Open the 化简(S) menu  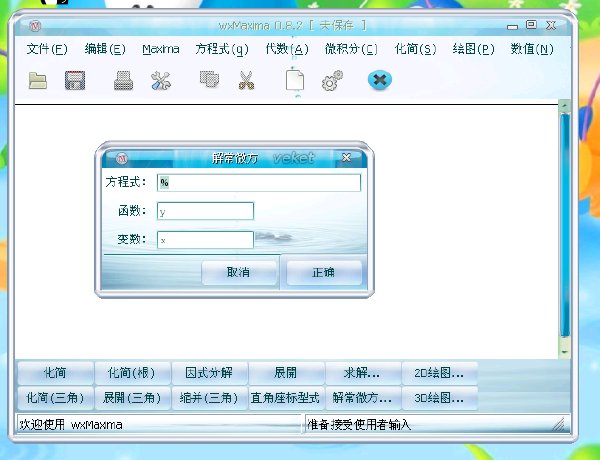point(416,49)
